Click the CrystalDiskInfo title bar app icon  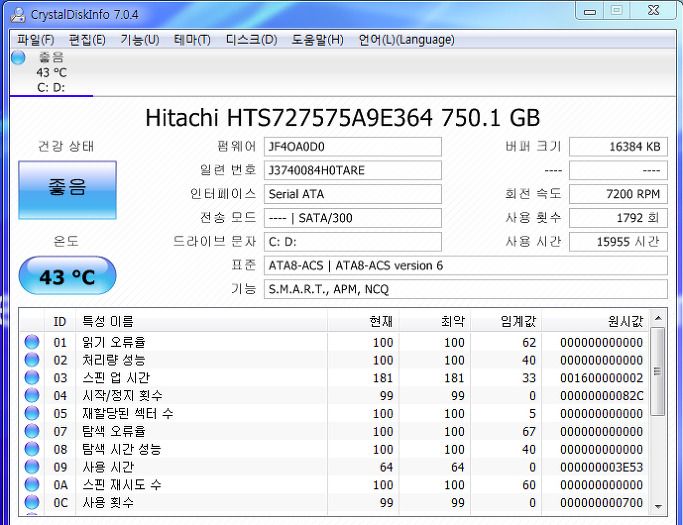coord(18,14)
